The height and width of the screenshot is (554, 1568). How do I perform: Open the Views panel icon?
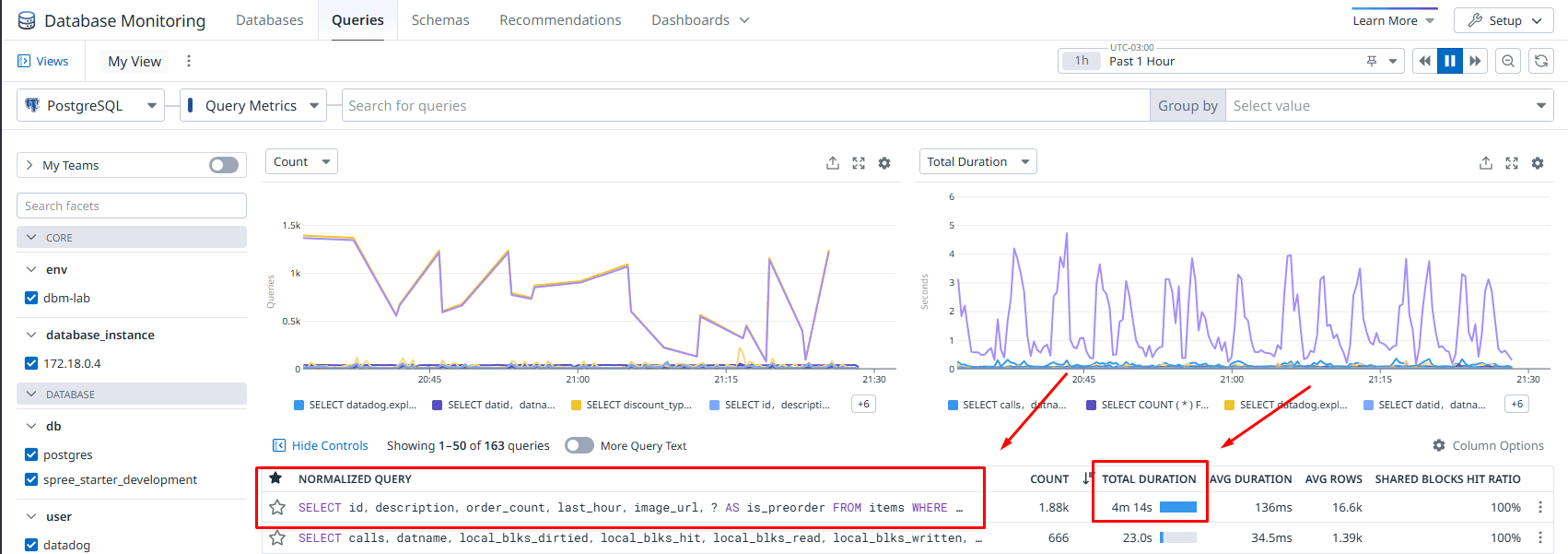point(24,61)
